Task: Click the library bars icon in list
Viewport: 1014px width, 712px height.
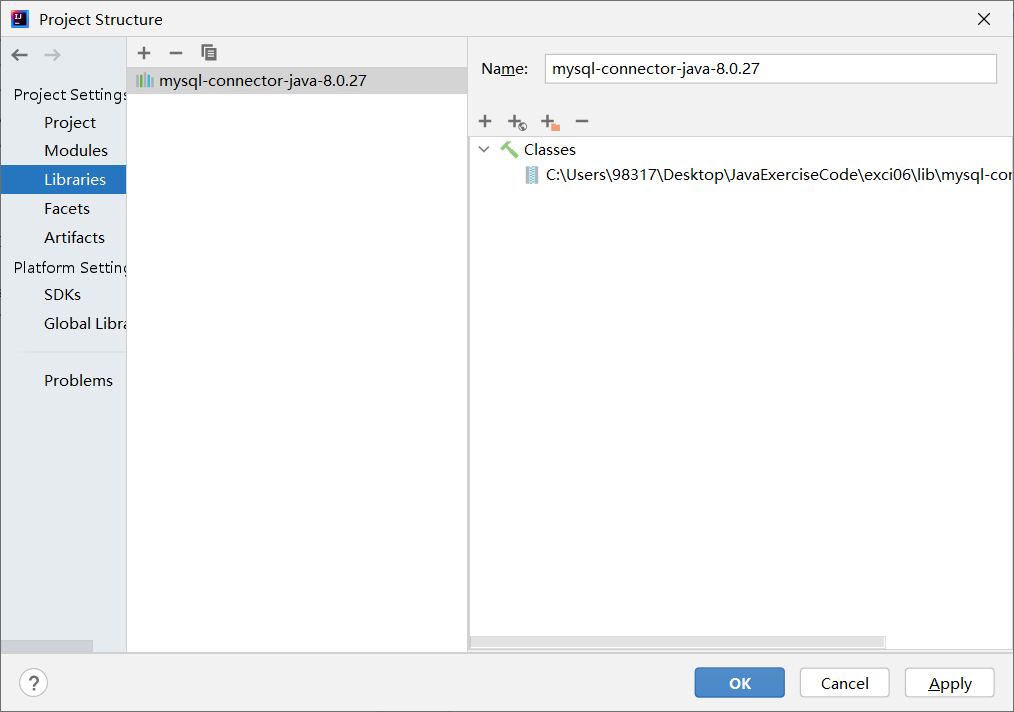Action: pos(145,80)
